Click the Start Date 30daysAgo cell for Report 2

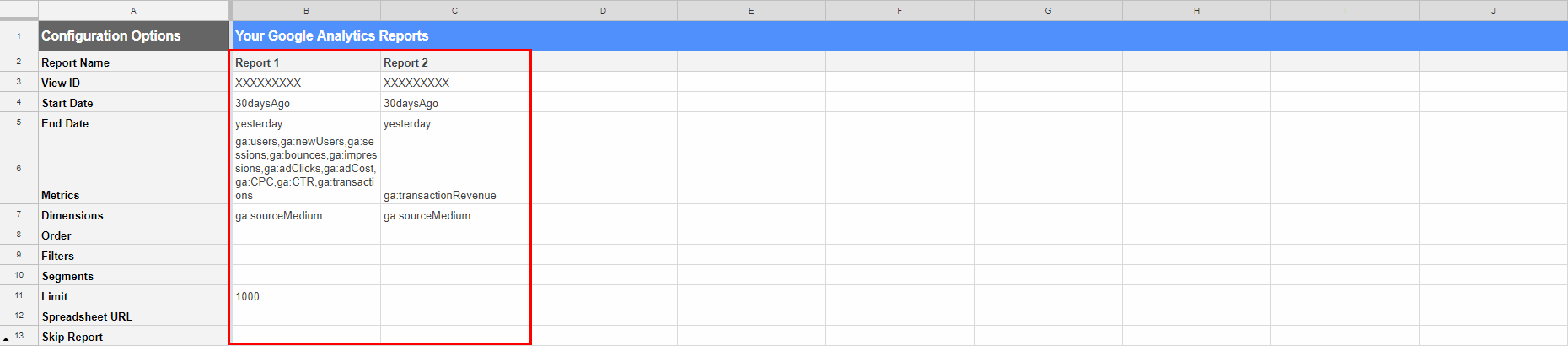click(454, 103)
